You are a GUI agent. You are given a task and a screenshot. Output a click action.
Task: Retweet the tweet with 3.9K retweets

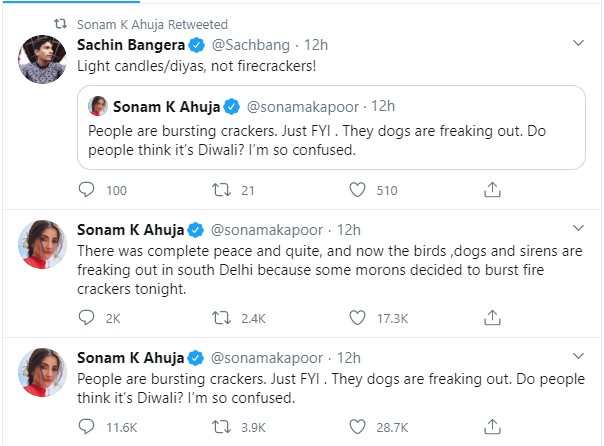pyautogui.click(x=222, y=426)
